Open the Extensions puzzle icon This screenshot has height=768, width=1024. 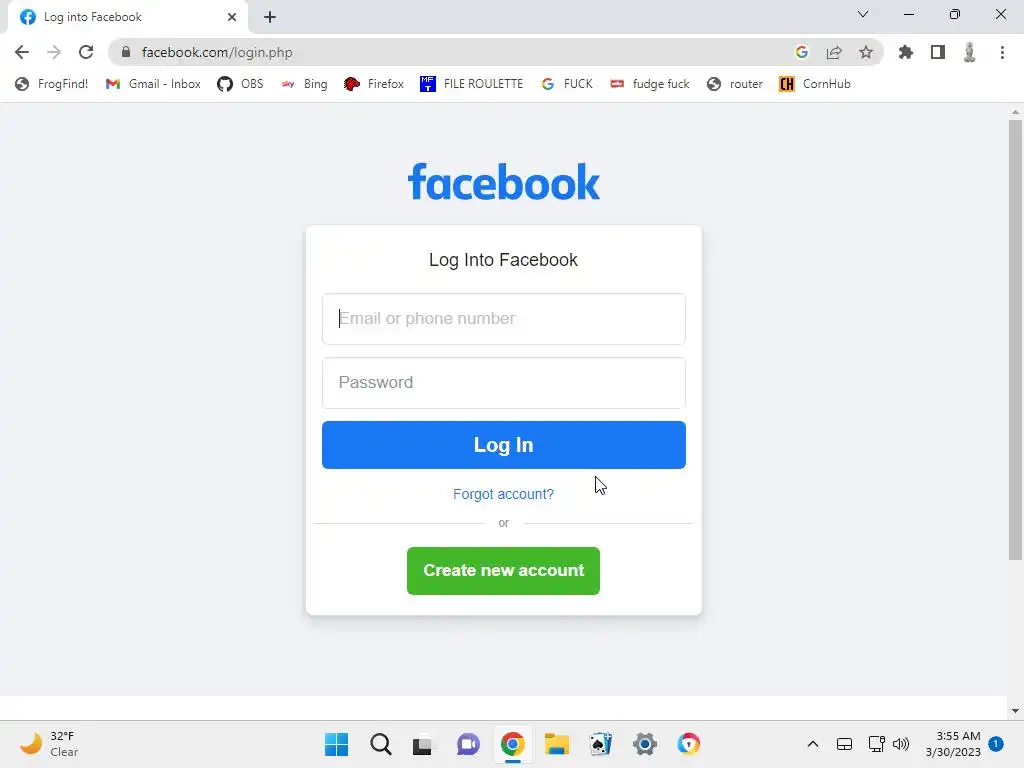906,52
